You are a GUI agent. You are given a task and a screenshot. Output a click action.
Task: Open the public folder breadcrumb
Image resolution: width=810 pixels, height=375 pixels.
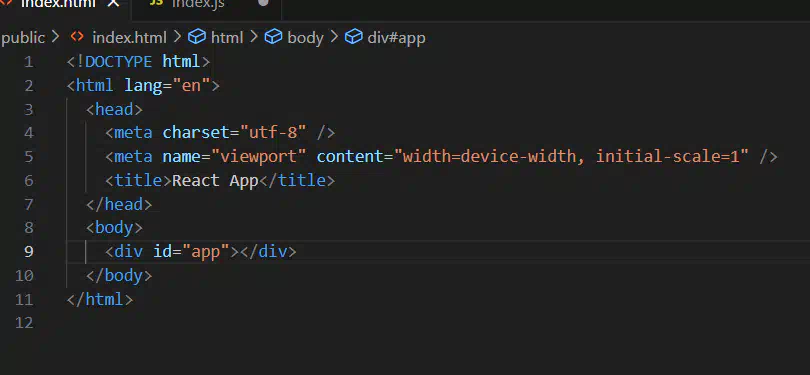(23, 38)
